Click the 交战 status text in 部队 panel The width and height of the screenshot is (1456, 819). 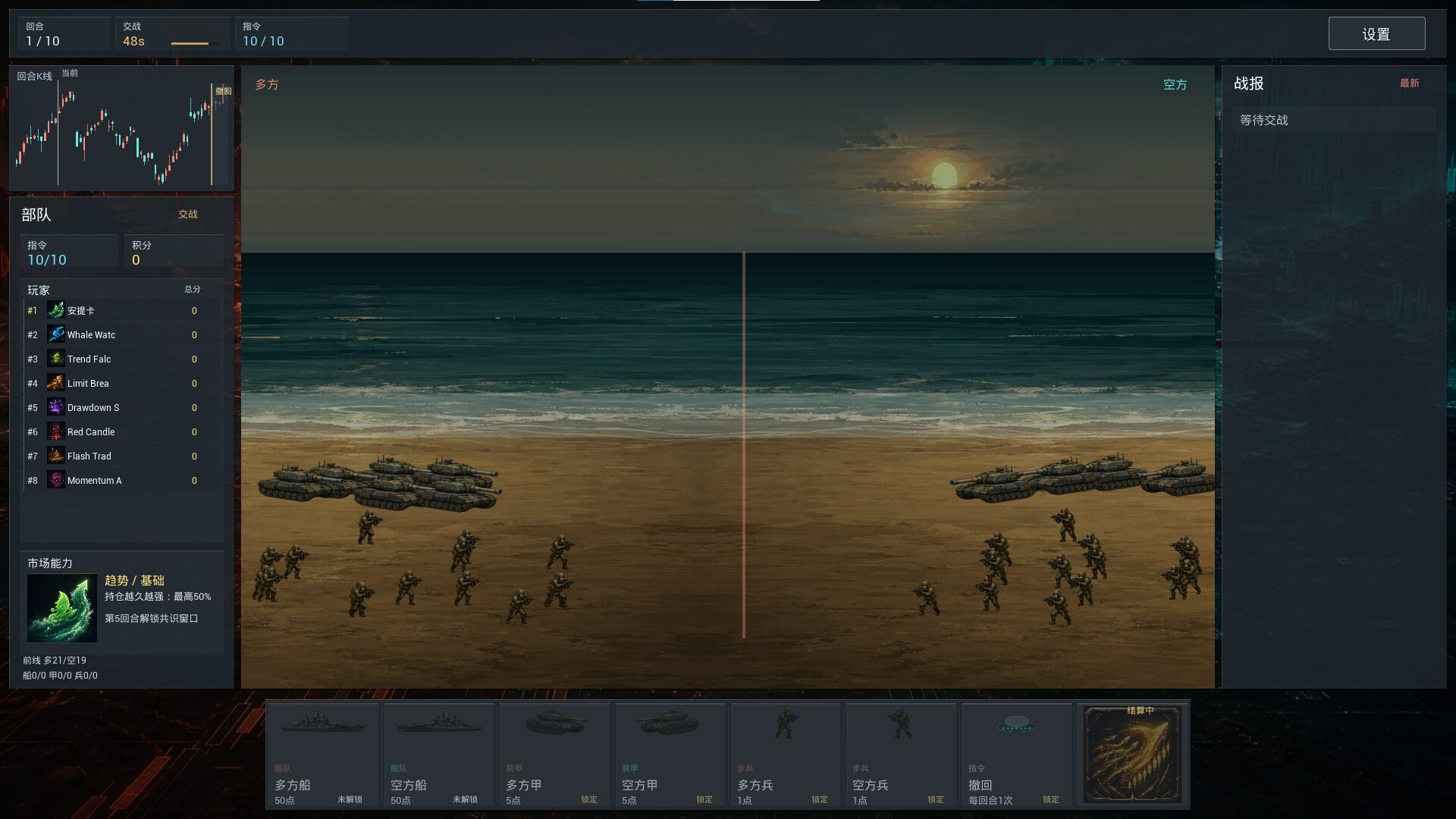click(188, 215)
